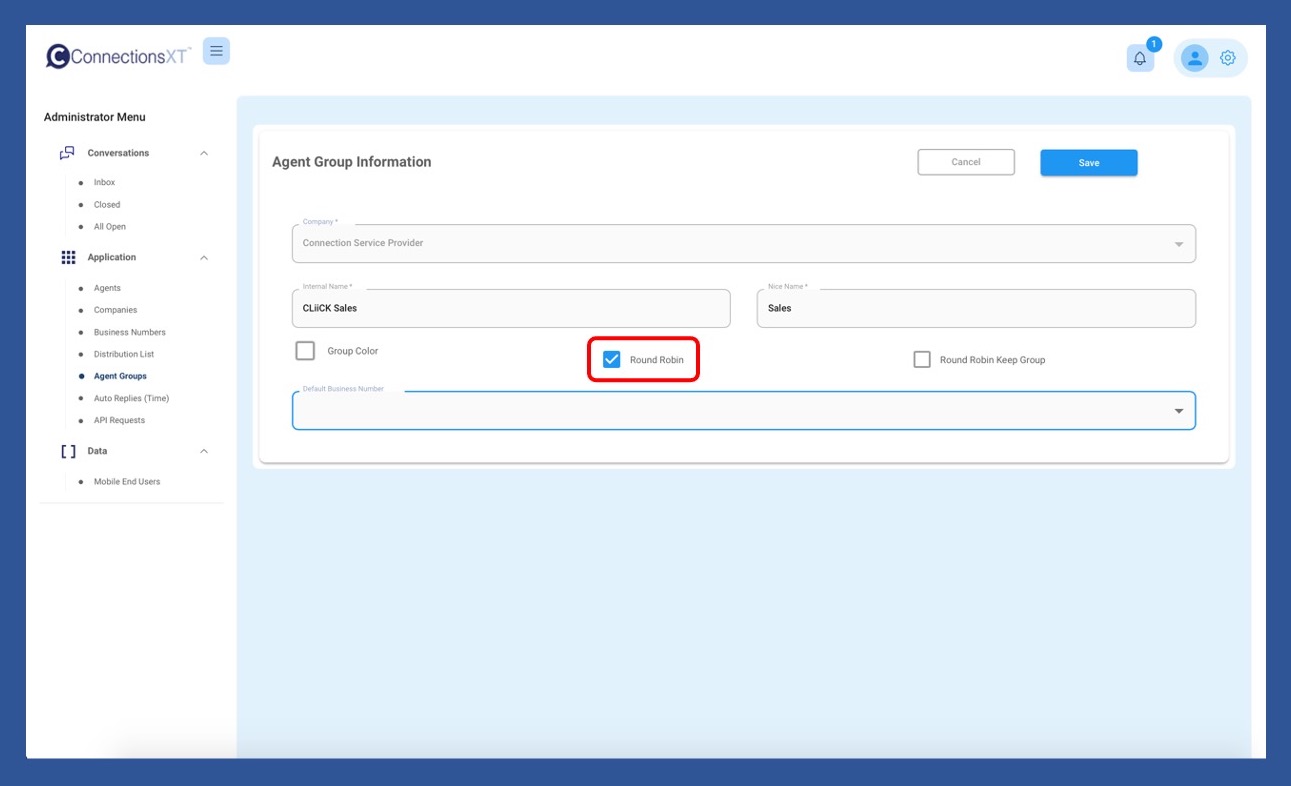The height and width of the screenshot is (786, 1291).
Task: Click the Cancel button
Action: pos(965,162)
